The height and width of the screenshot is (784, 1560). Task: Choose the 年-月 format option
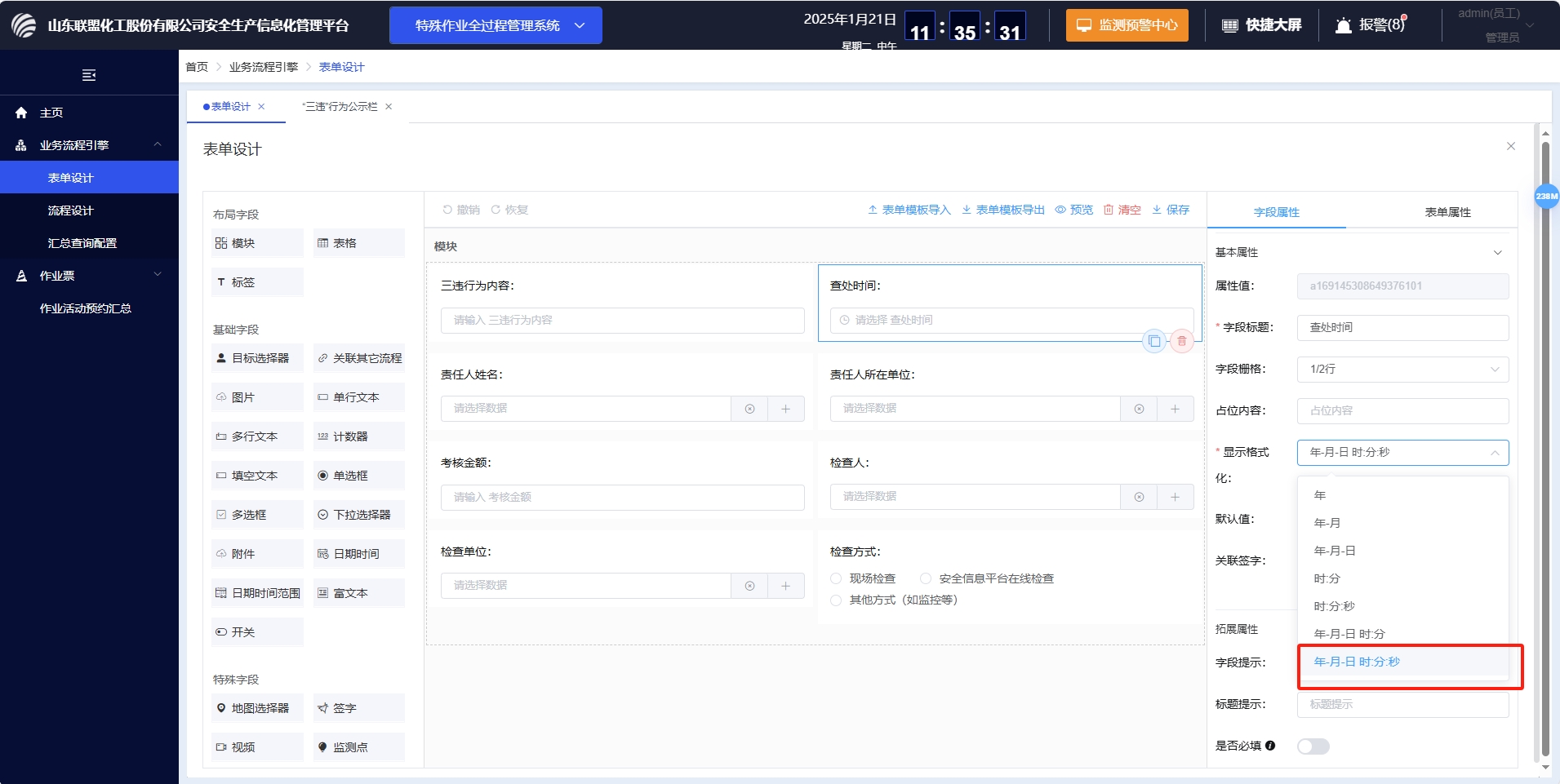tap(1402, 523)
